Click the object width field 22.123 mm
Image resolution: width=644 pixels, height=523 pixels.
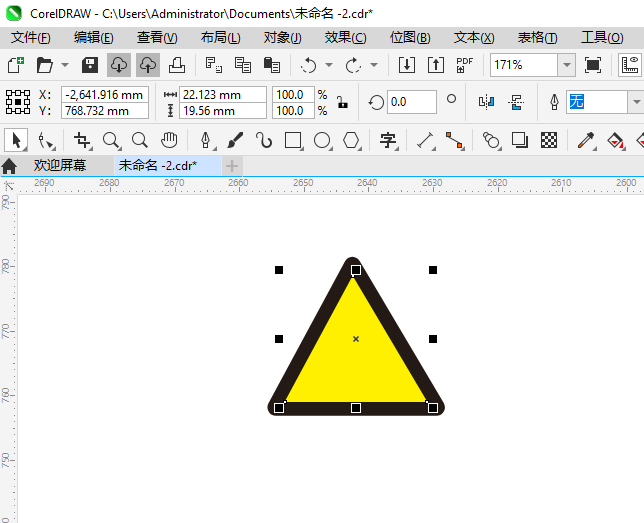click(x=223, y=95)
